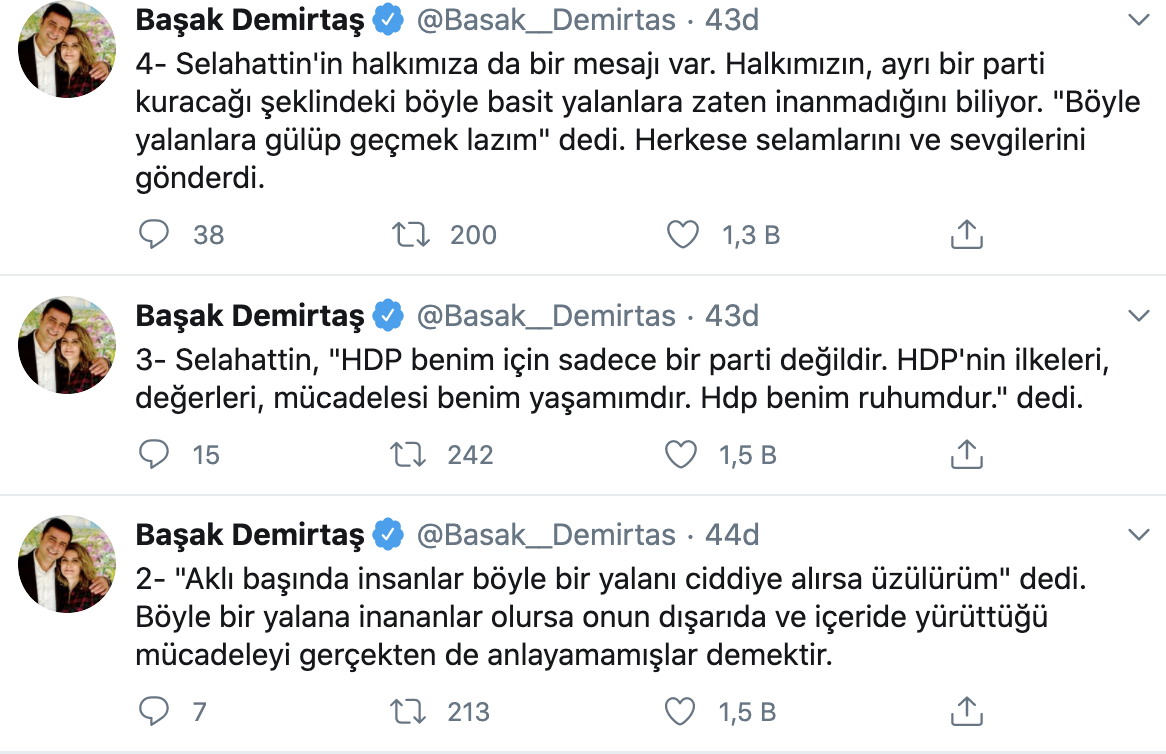Open share options on the bottom tweet

966,712
